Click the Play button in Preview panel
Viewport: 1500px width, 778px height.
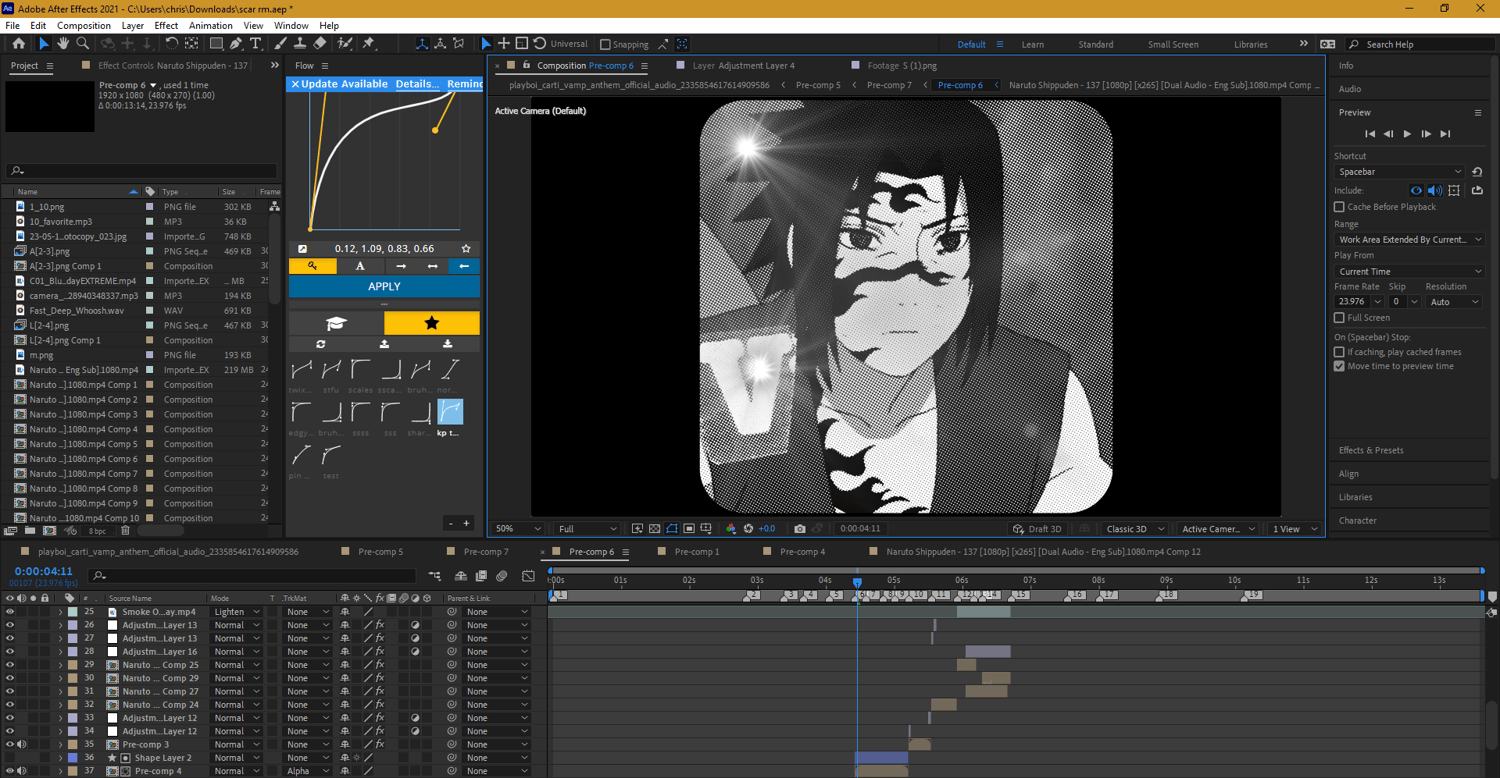(1407, 134)
